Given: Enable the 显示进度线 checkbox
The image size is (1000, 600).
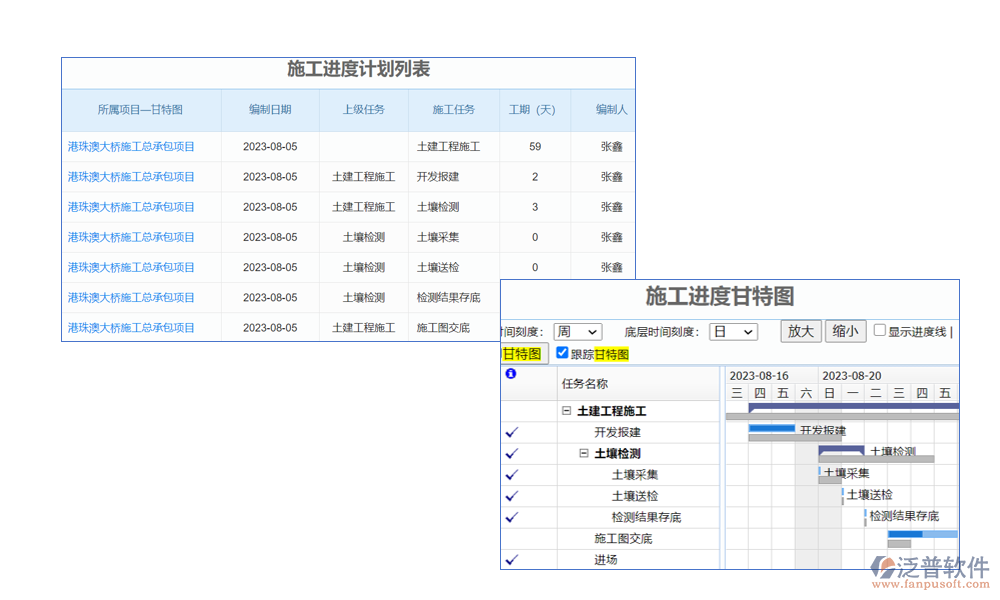Looking at the screenshot, I should [x=880, y=331].
